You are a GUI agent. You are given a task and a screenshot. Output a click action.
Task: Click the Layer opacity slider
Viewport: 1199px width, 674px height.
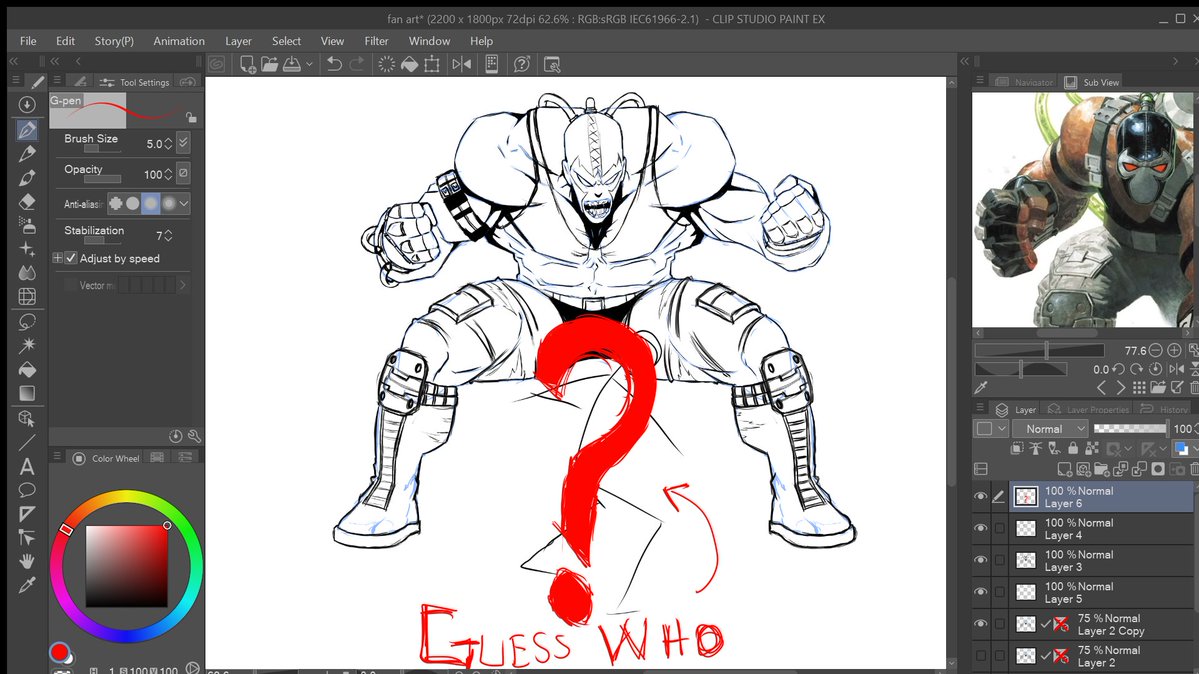pyautogui.click(x=1130, y=428)
